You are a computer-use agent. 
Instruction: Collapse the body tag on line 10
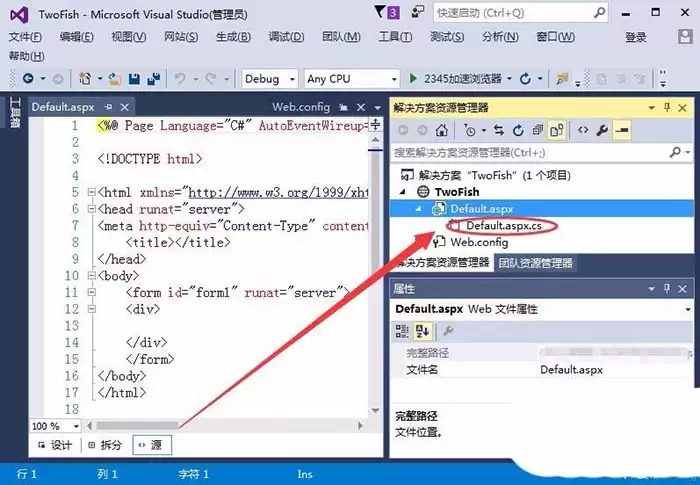(x=92, y=276)
